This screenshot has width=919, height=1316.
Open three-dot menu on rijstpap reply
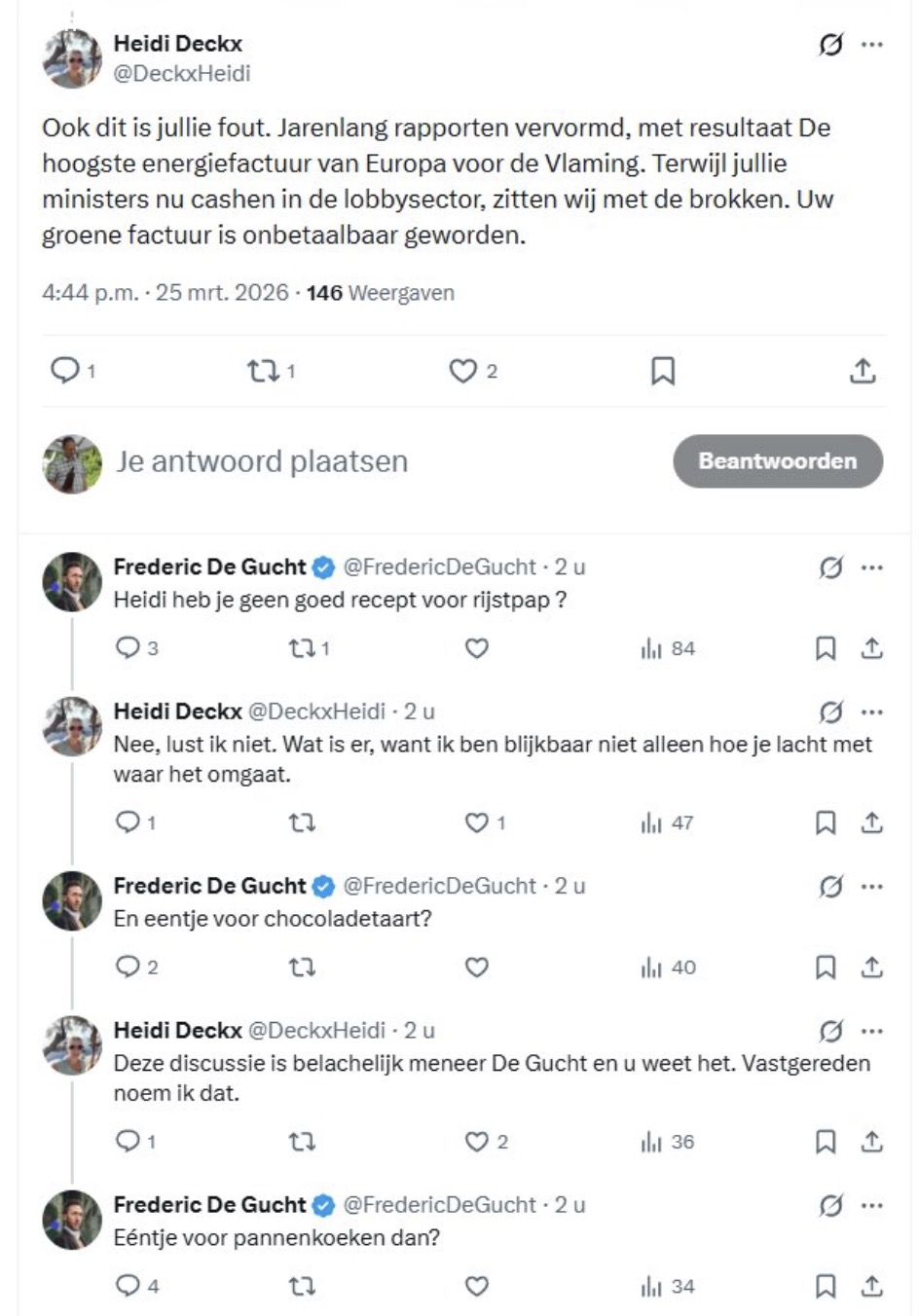tap(872, 567)
